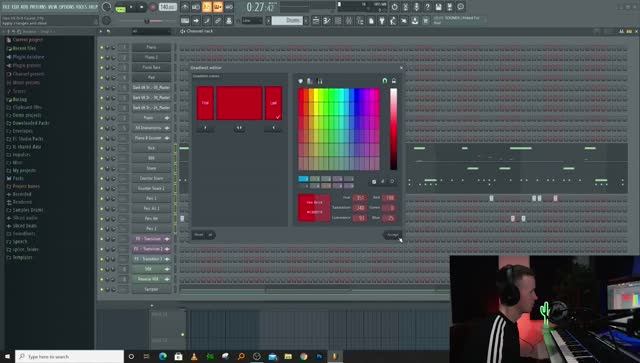Mute the 808 channel via its green LED
Screen dimensions: 640x363
(x=102, y=158)
